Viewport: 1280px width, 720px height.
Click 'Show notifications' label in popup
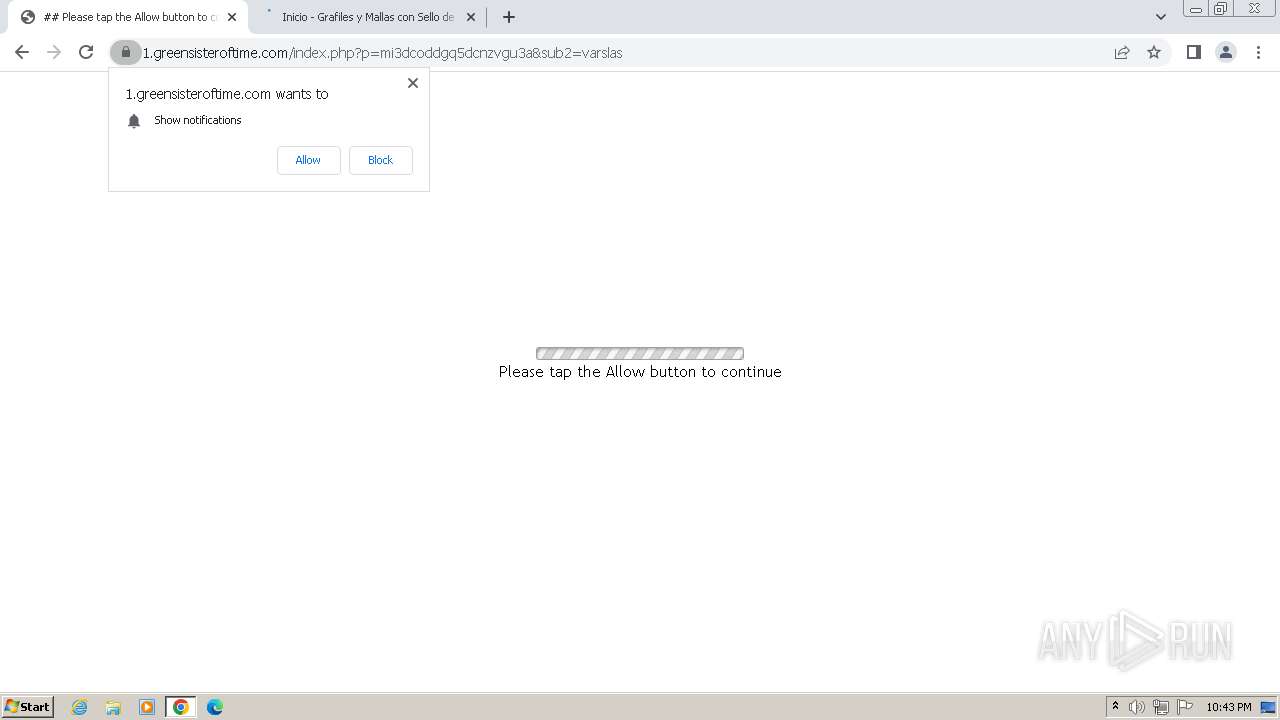tap(198, 120)
